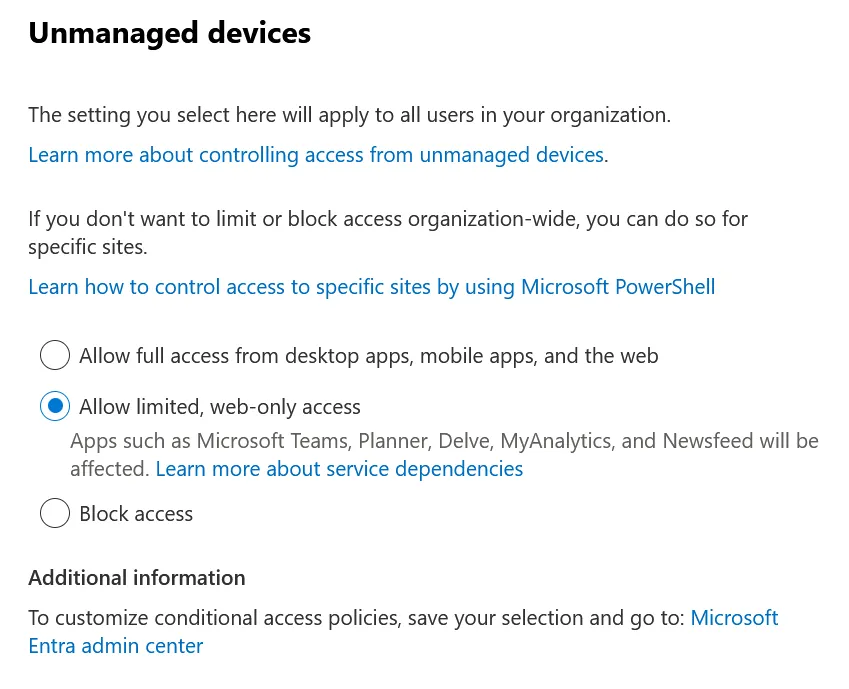Select the empty radio next to full access
Viewport: 849px width, 689px height.
[55, 355]
